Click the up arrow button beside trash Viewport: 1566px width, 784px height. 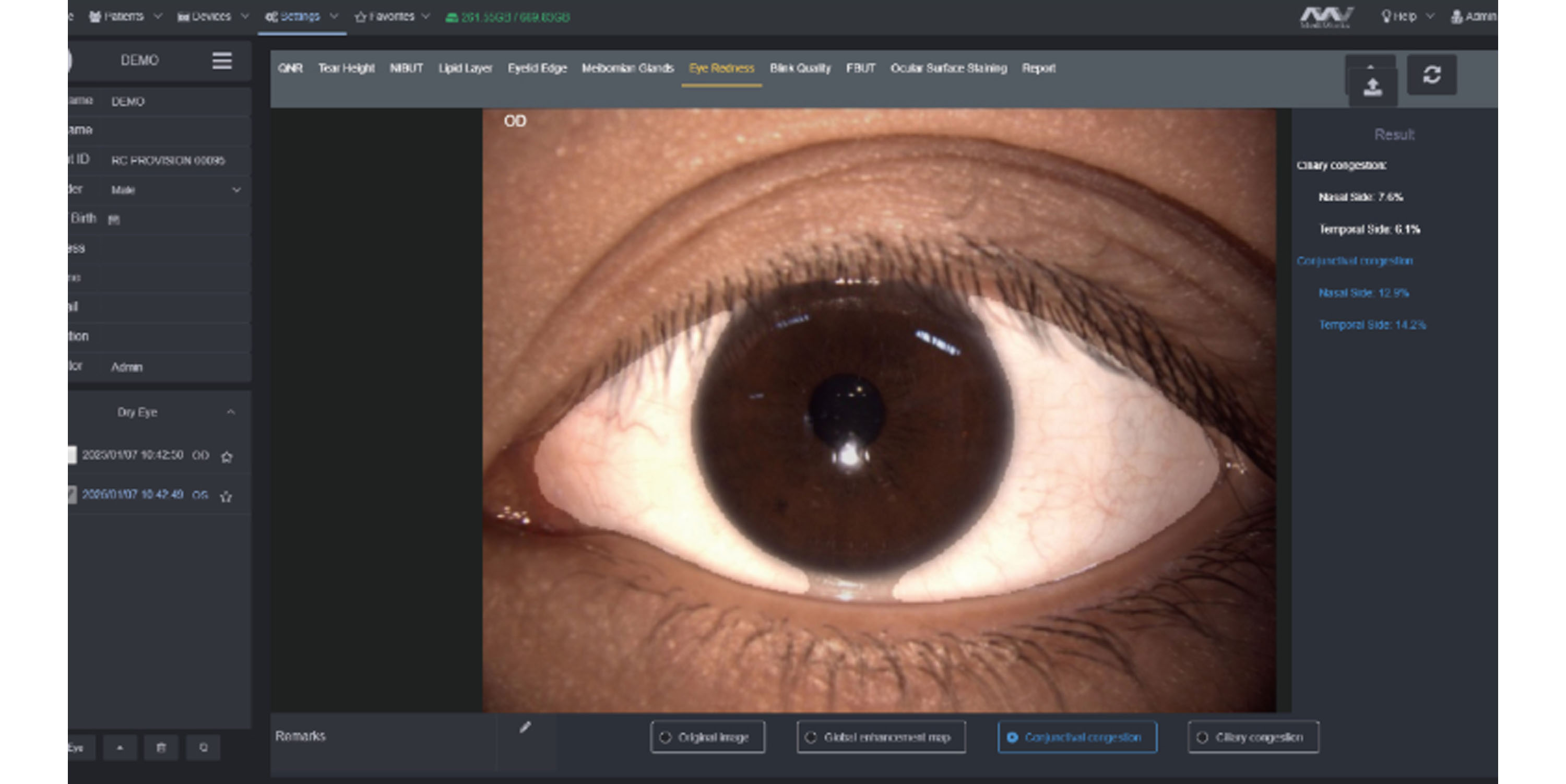tap(120, 747)
